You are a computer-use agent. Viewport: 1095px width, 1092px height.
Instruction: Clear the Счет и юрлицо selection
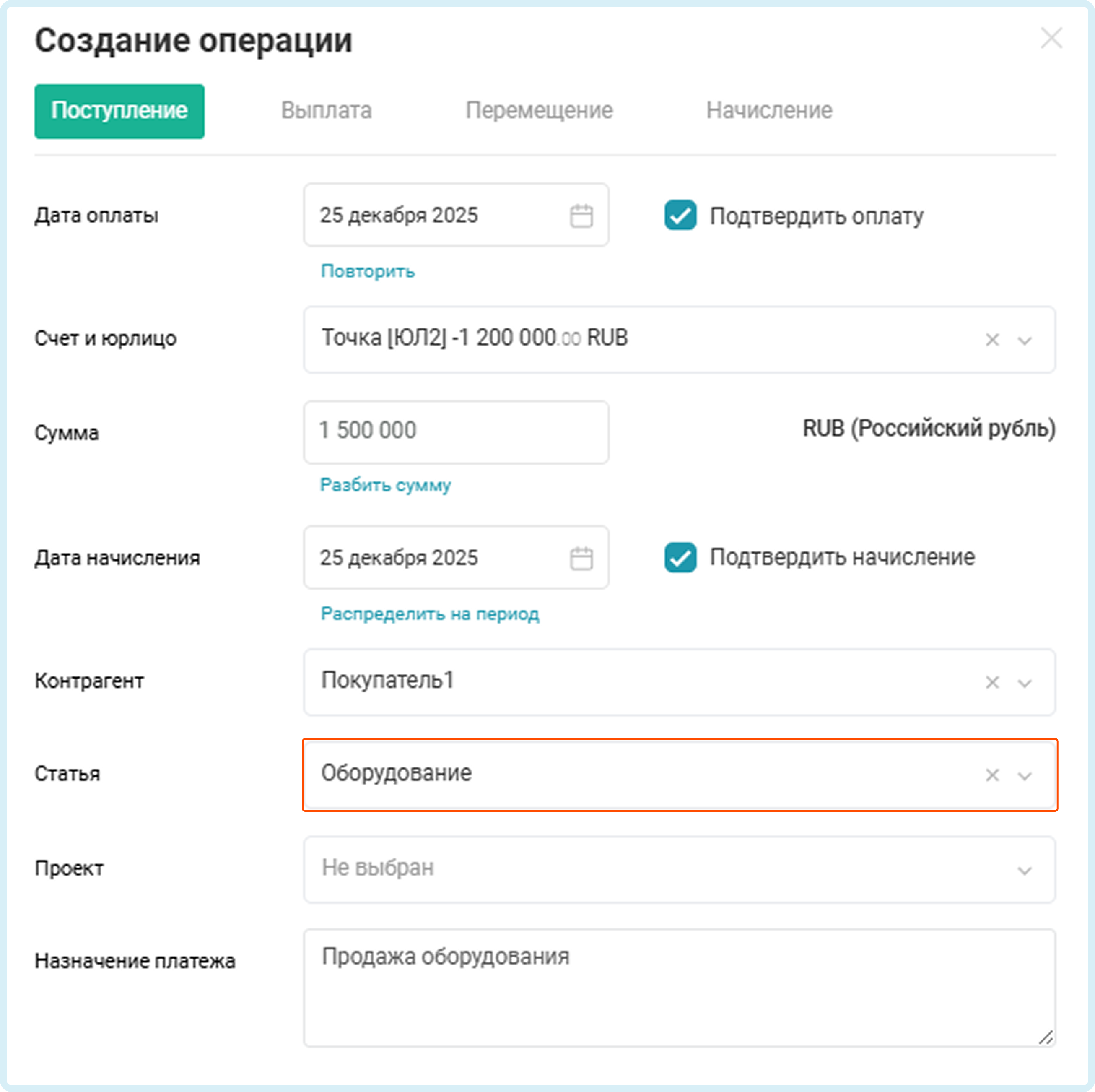[992, 340]
